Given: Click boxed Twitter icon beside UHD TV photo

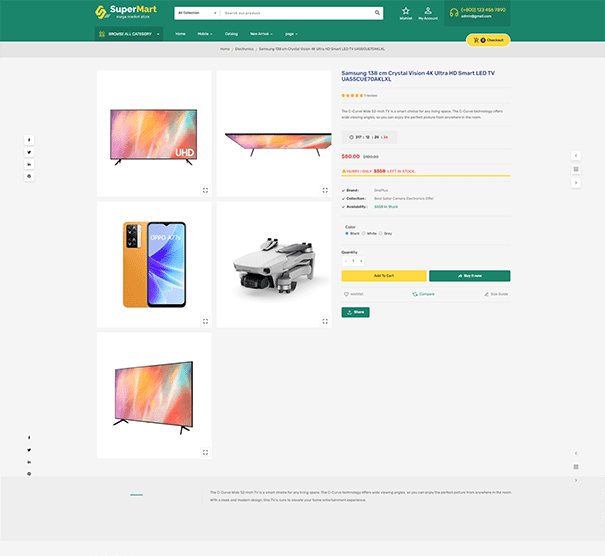Looking at the screenshot, I should pos(29,152).
